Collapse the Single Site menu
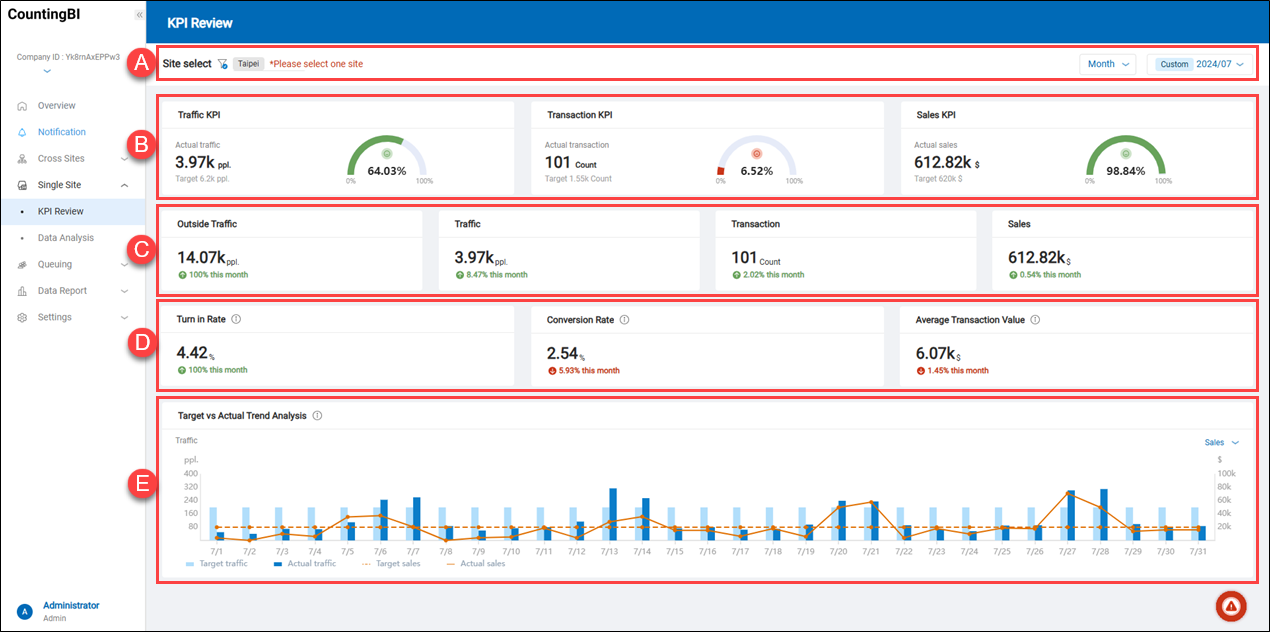This screenshot has height=632, width=1270. coord(124,184)
